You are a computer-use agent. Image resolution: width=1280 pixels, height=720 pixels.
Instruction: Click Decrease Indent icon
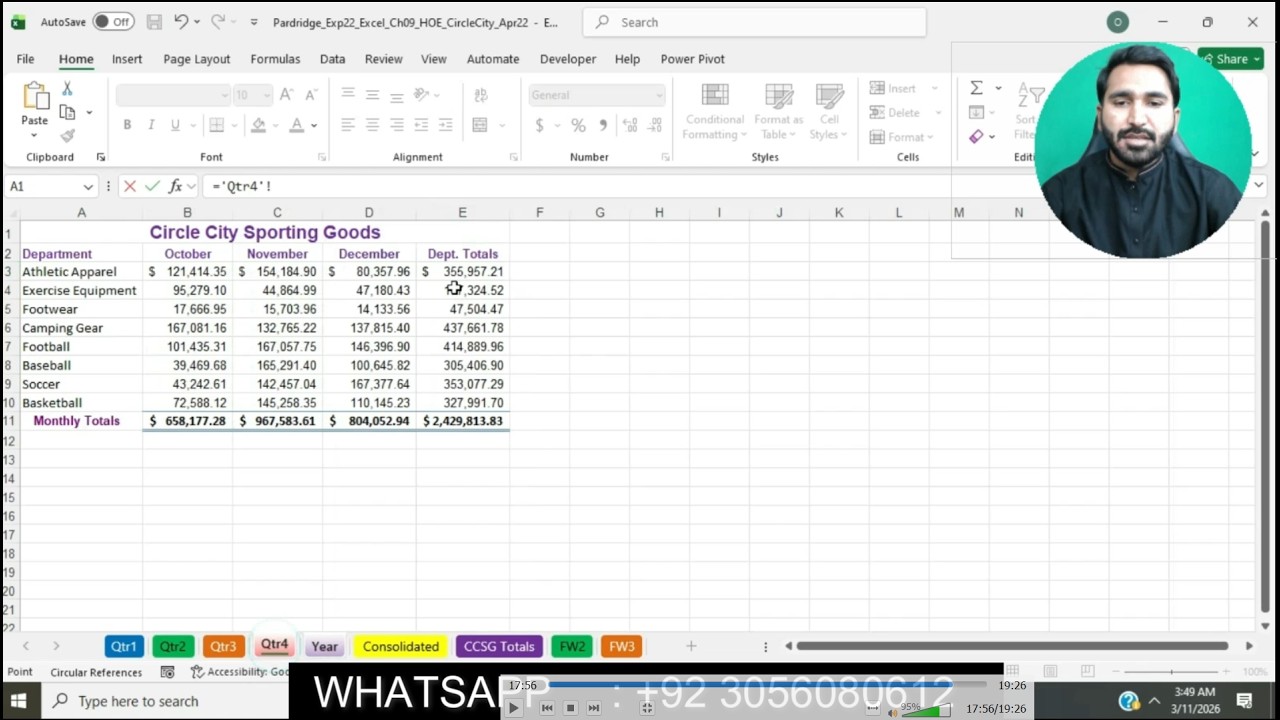421,125
